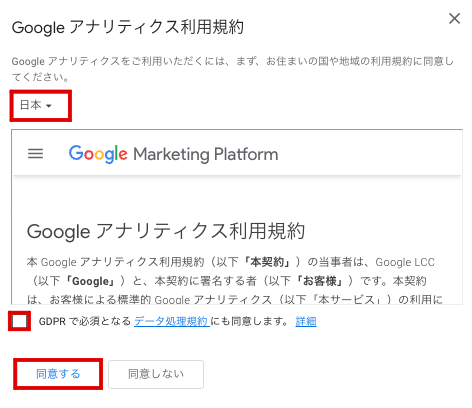472x408 pixels.
Task: Click the bold 「Google」 term
Action: 90,281
